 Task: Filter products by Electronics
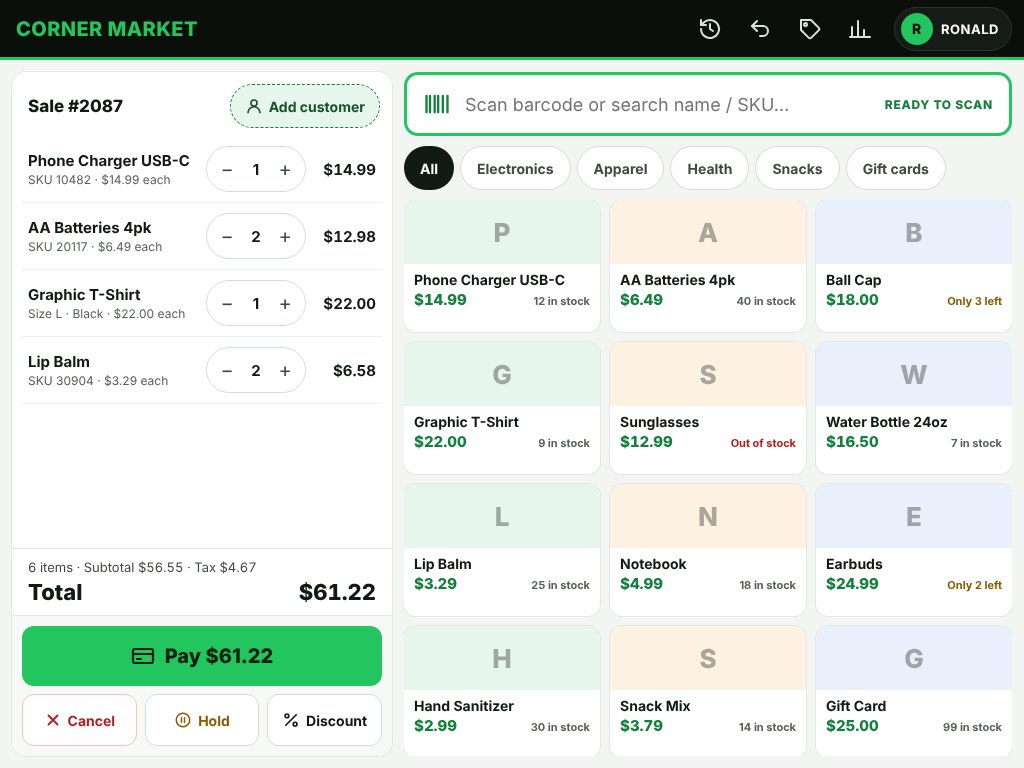[x=515, y=168]
